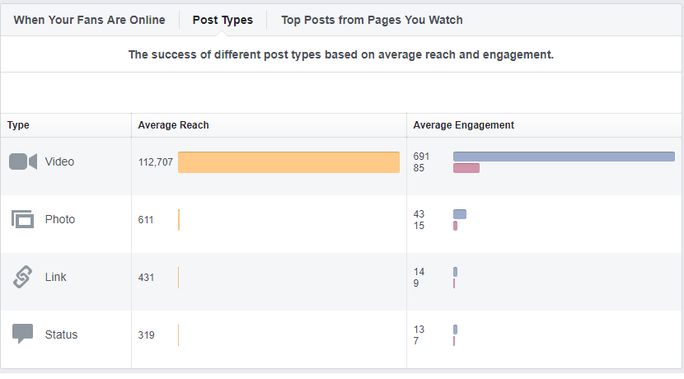Click the blue Link engagement bar
684x379 pixels.
tap(455, 272)
